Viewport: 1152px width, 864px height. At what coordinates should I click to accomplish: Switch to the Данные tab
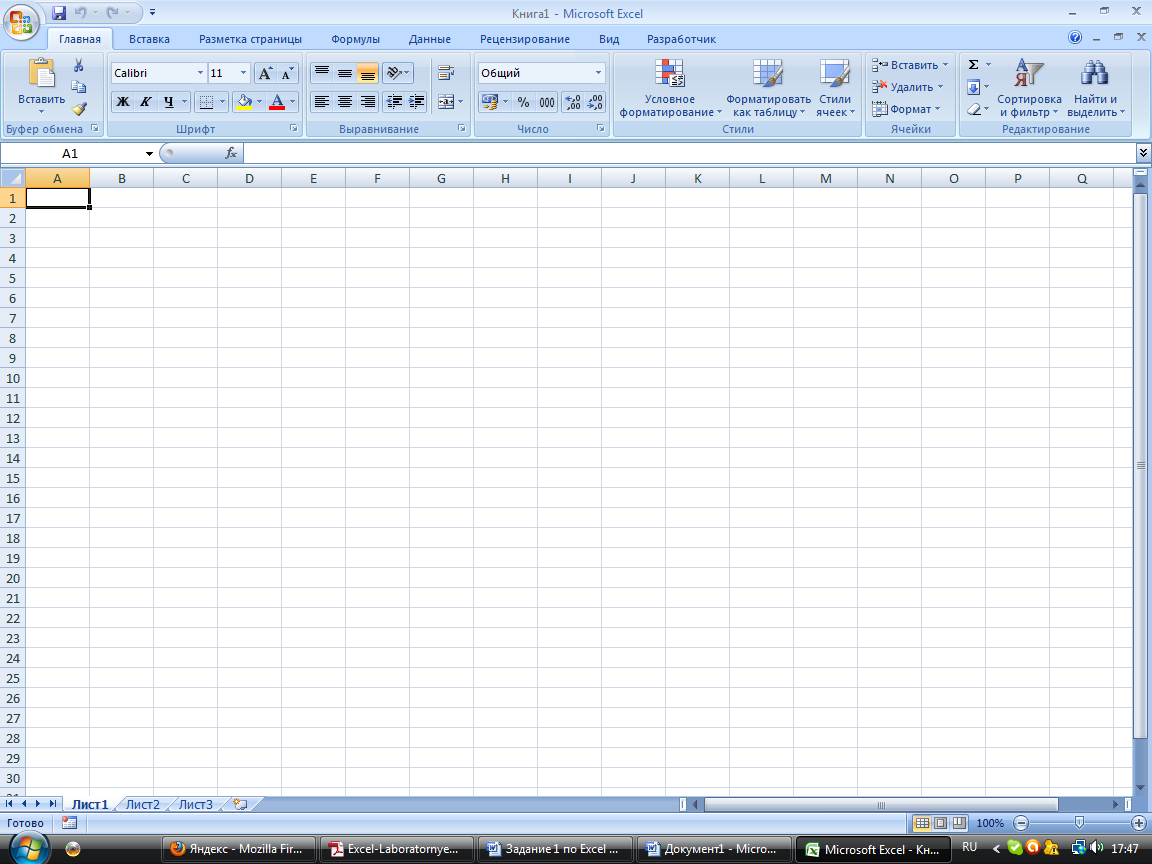point(429,39)
